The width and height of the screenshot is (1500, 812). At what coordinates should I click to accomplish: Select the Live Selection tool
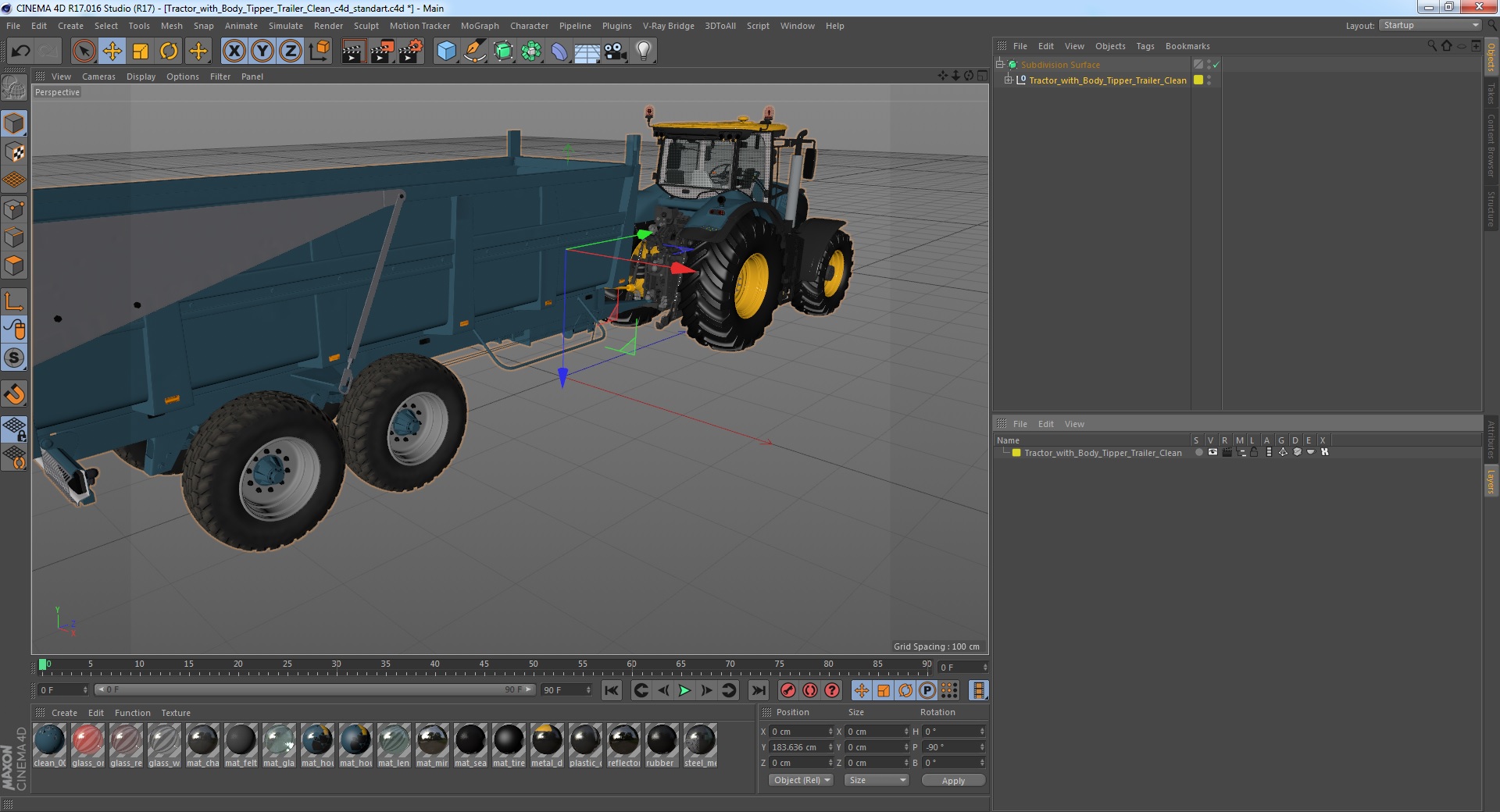coord(84,52)
